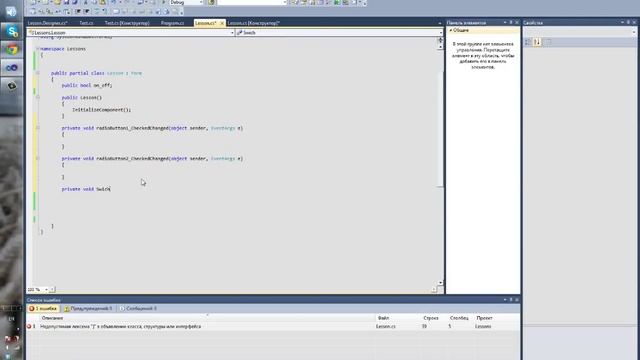
Task: Click the Start Debugging play icon
Action: tap(164, 2)
